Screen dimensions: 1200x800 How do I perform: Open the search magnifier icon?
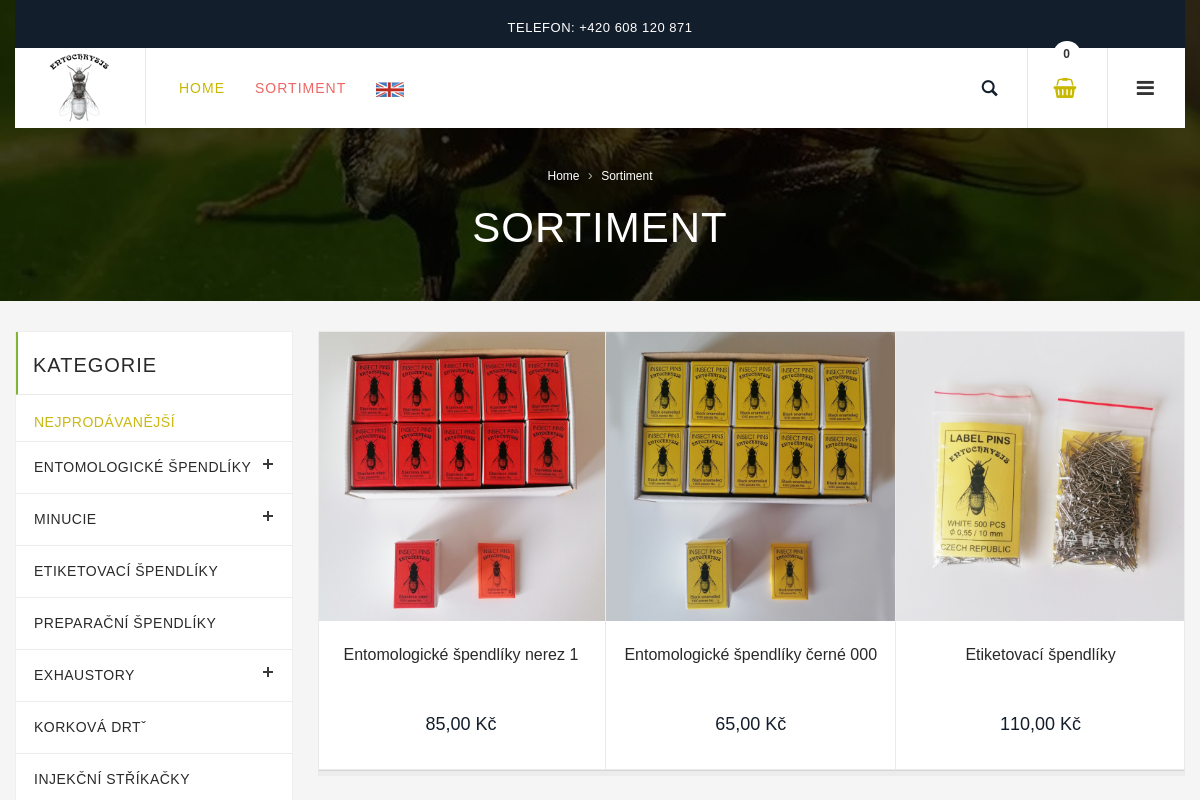pyautogui.click(x=989, y=88)
